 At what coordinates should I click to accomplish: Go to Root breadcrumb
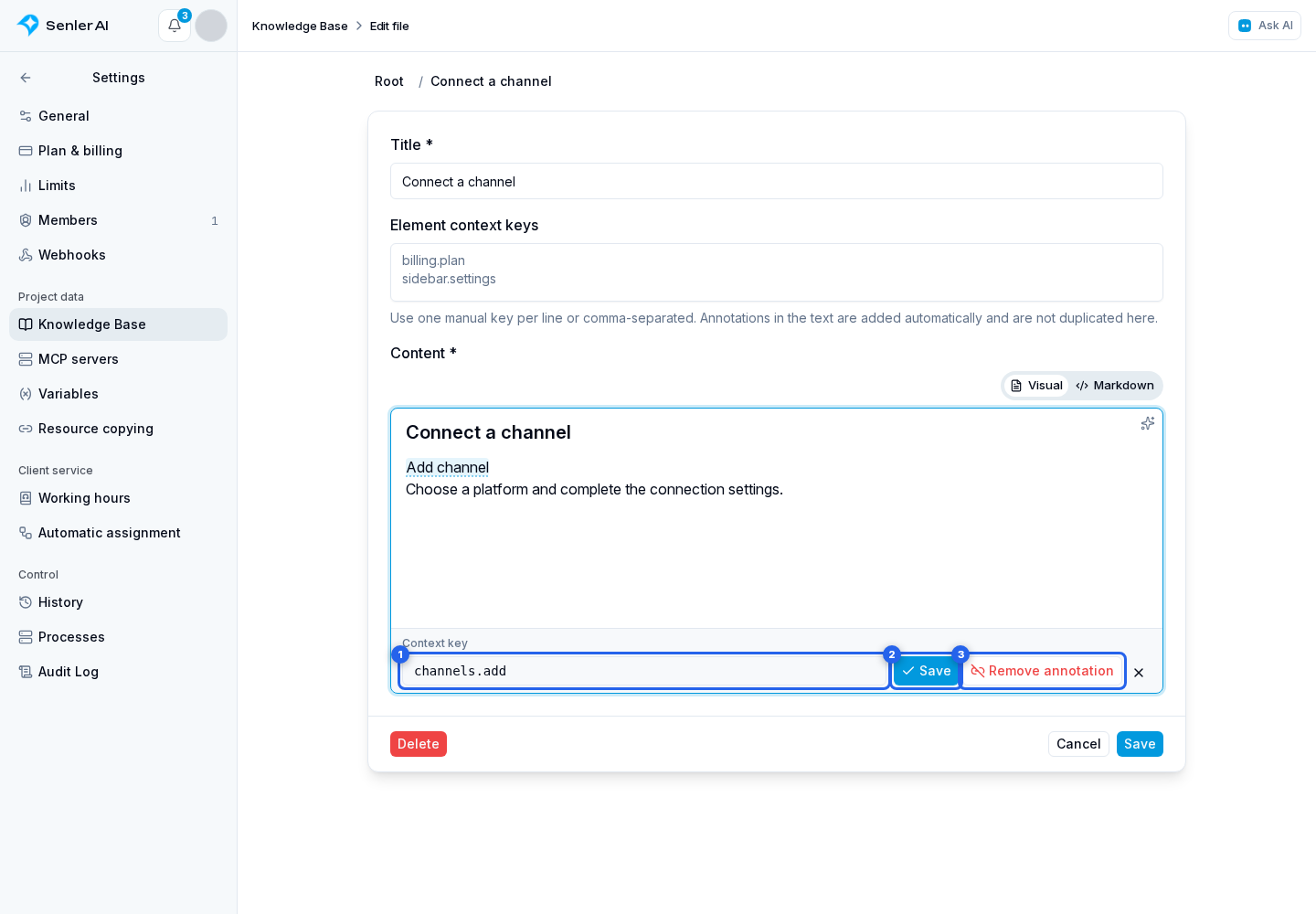coord(389,81)
